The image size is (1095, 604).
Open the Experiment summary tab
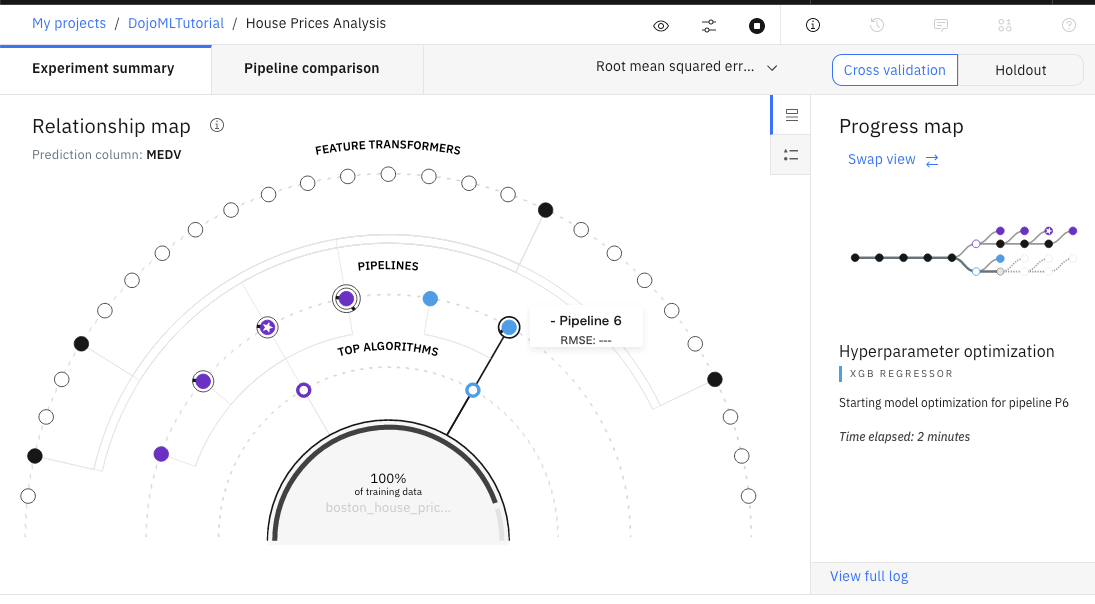103,69
